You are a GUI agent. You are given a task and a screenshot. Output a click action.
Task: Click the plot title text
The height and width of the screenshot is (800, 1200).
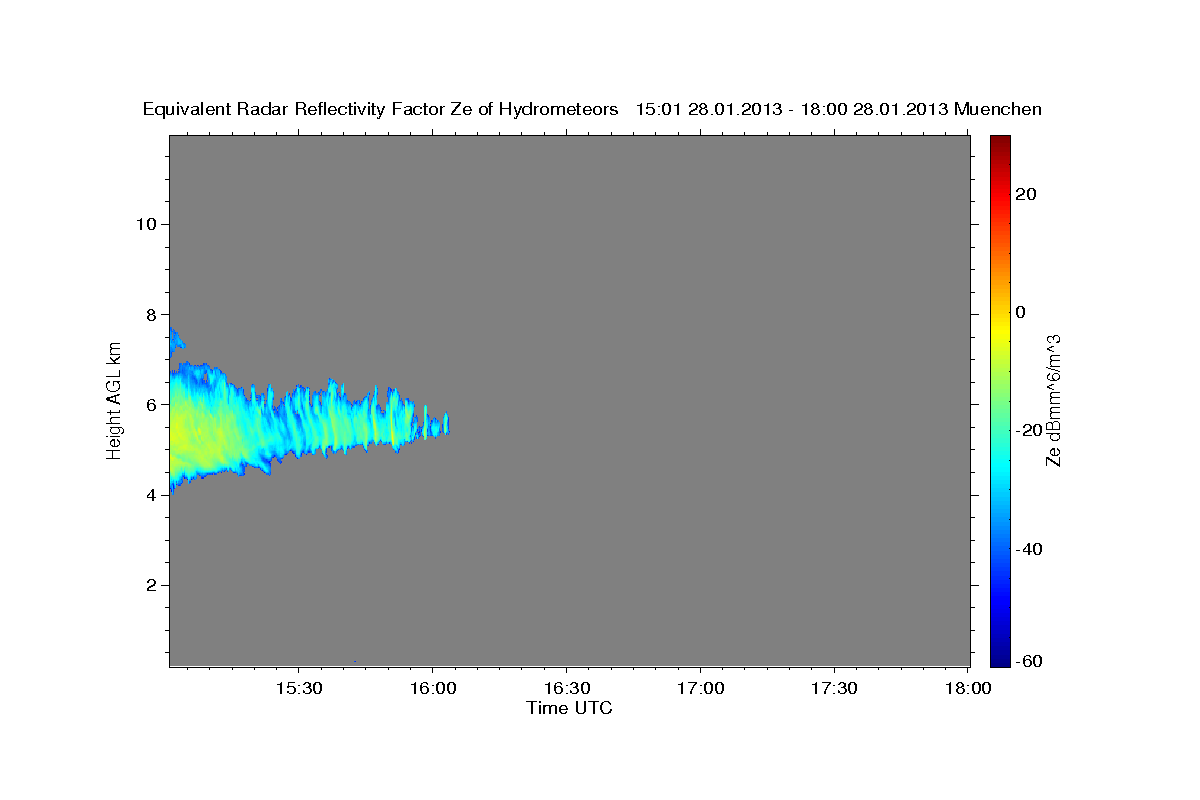(592, 109)
